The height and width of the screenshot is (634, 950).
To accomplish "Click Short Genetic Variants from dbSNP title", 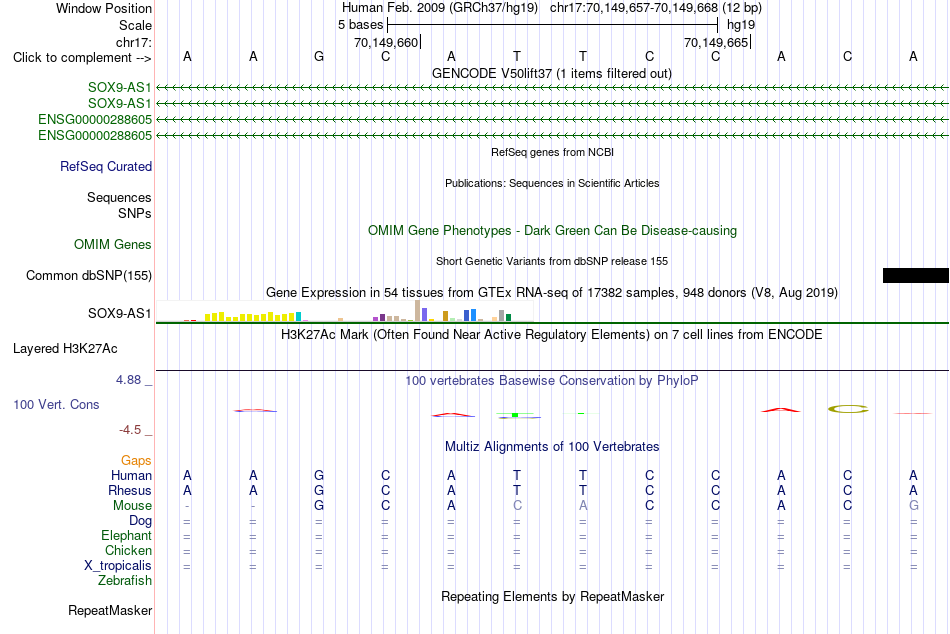I will pos(552,261).
